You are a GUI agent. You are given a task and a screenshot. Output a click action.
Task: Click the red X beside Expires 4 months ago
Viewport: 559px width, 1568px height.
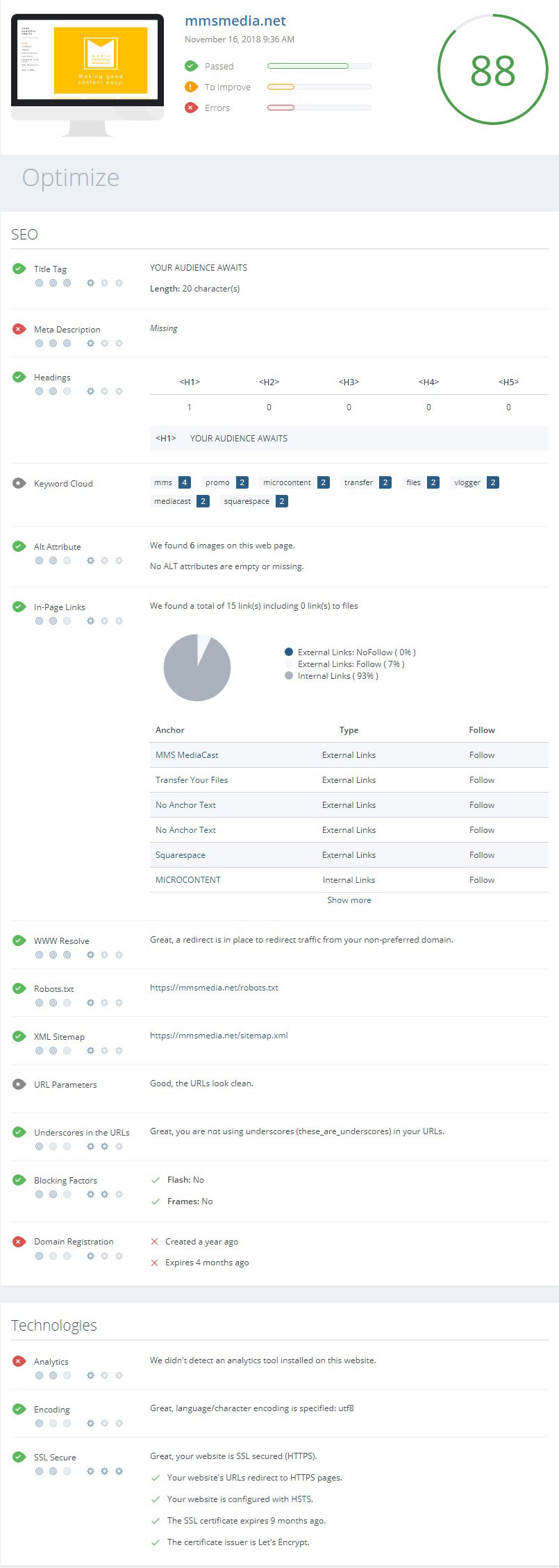point(155,1263)
